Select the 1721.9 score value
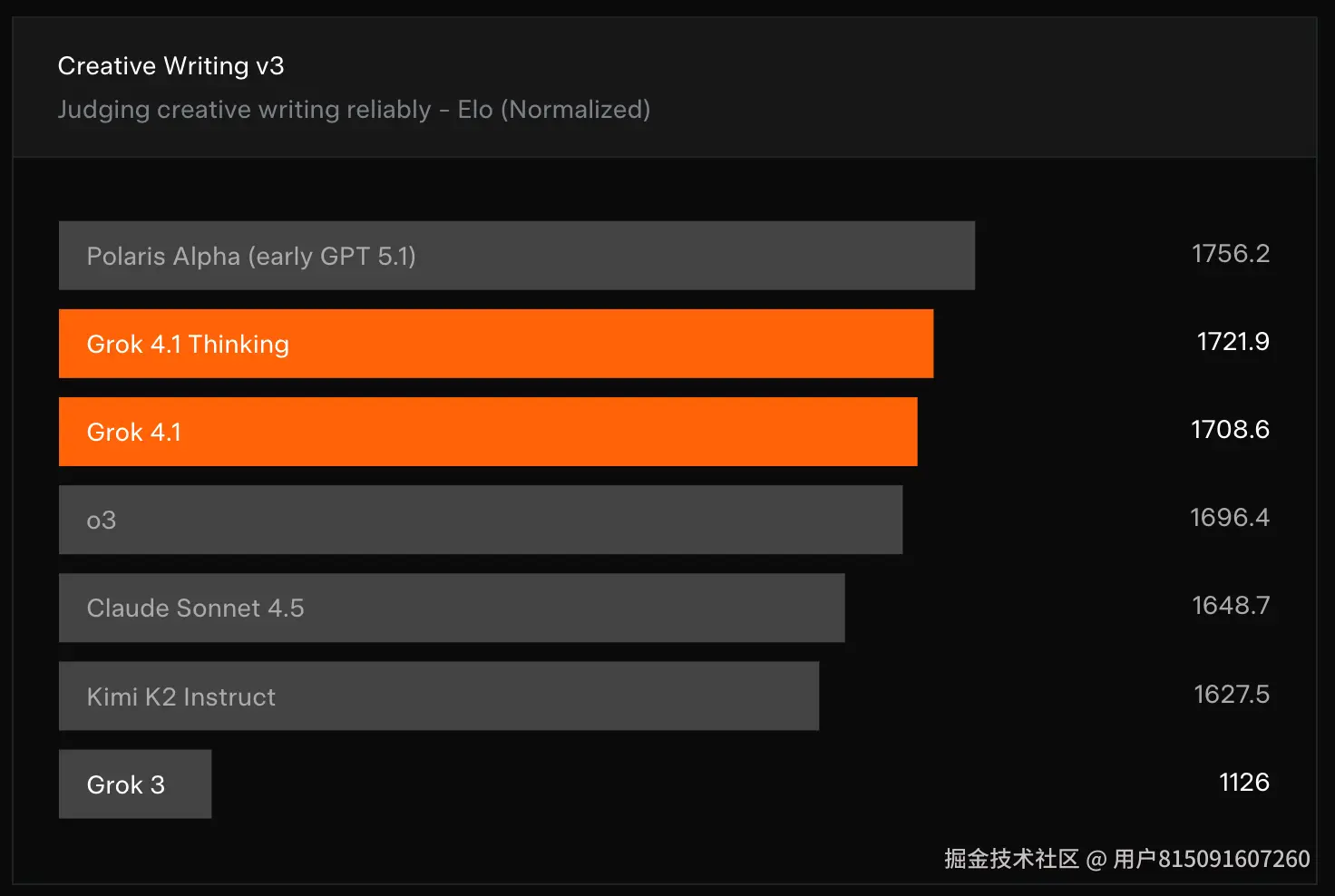The height and width of the screenshot is (896, 1335). (1233, 342)
